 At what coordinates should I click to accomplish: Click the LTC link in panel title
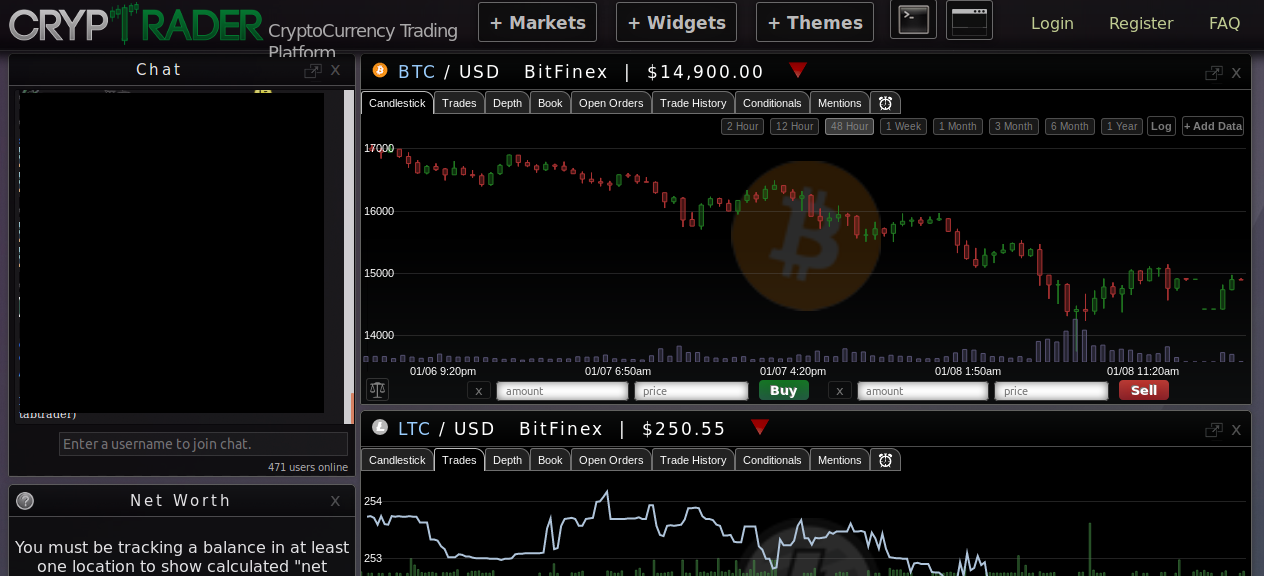click(414, 428)
